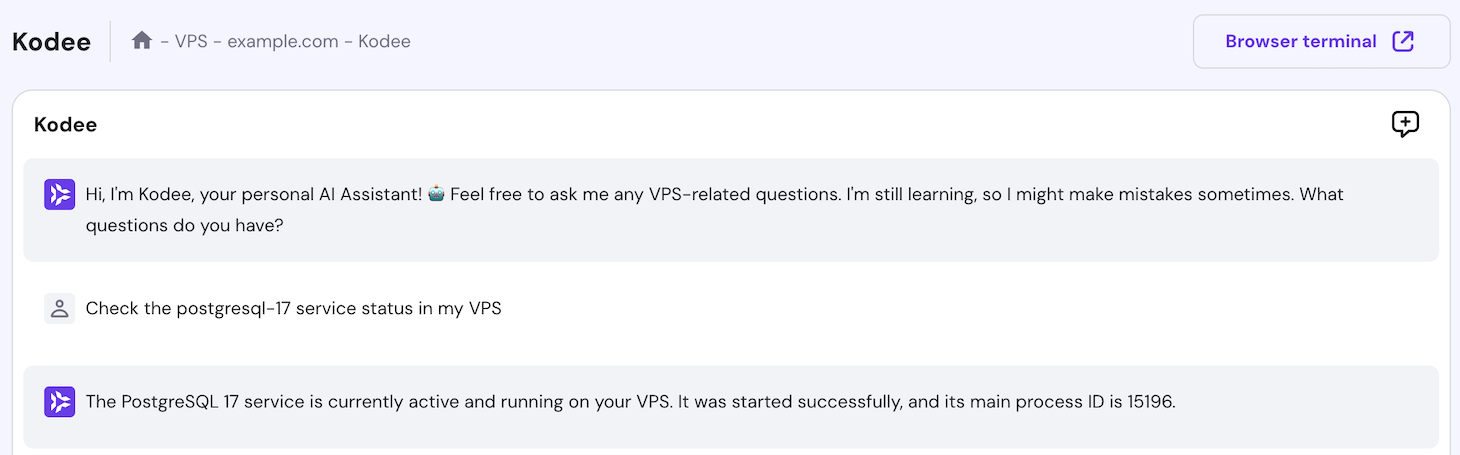1460x455 pixels.
Task: Click the large Kodee page title
Action: click(51, 42)
